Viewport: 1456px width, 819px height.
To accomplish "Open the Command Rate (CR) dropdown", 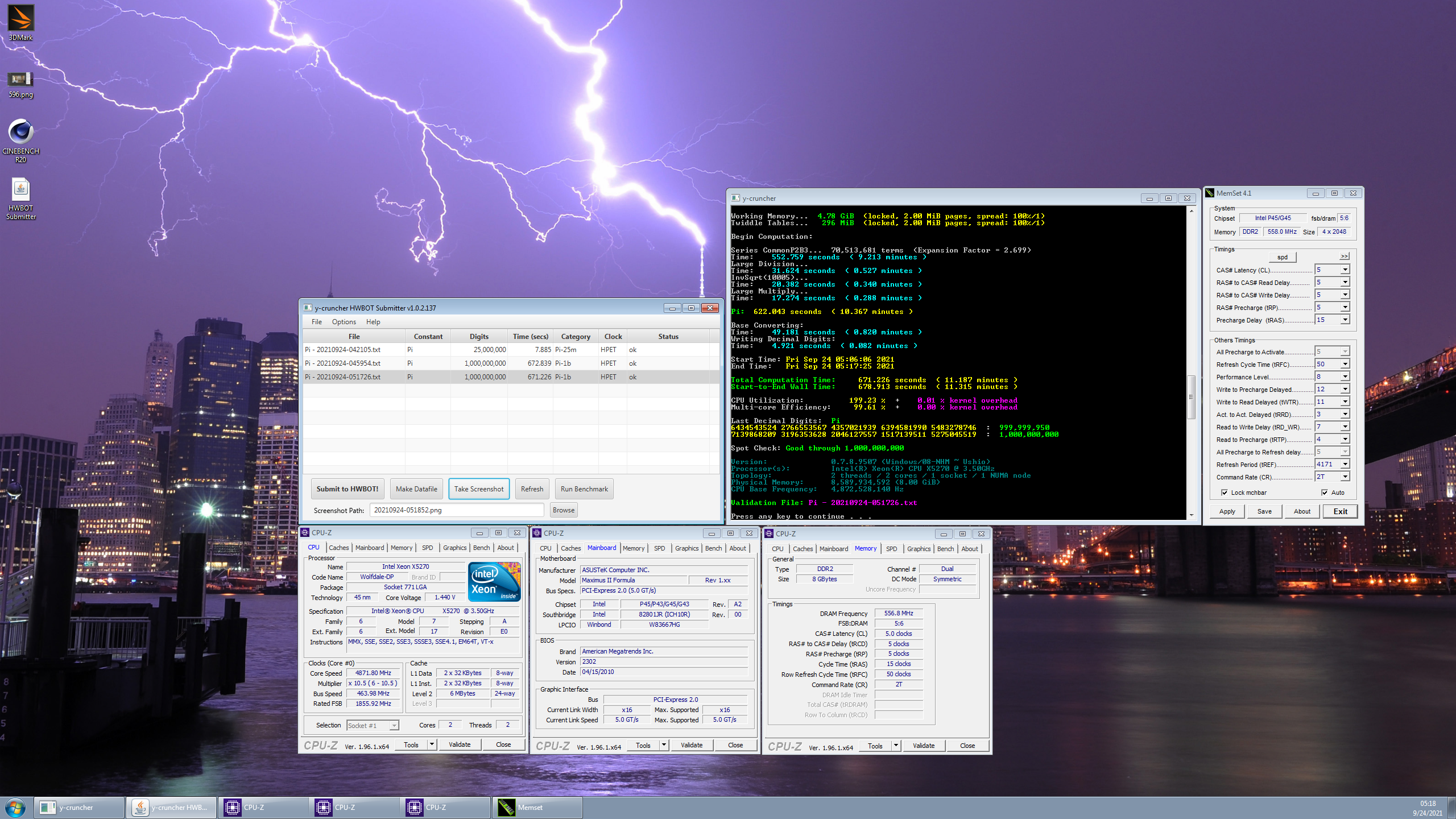I will 1345,477.
